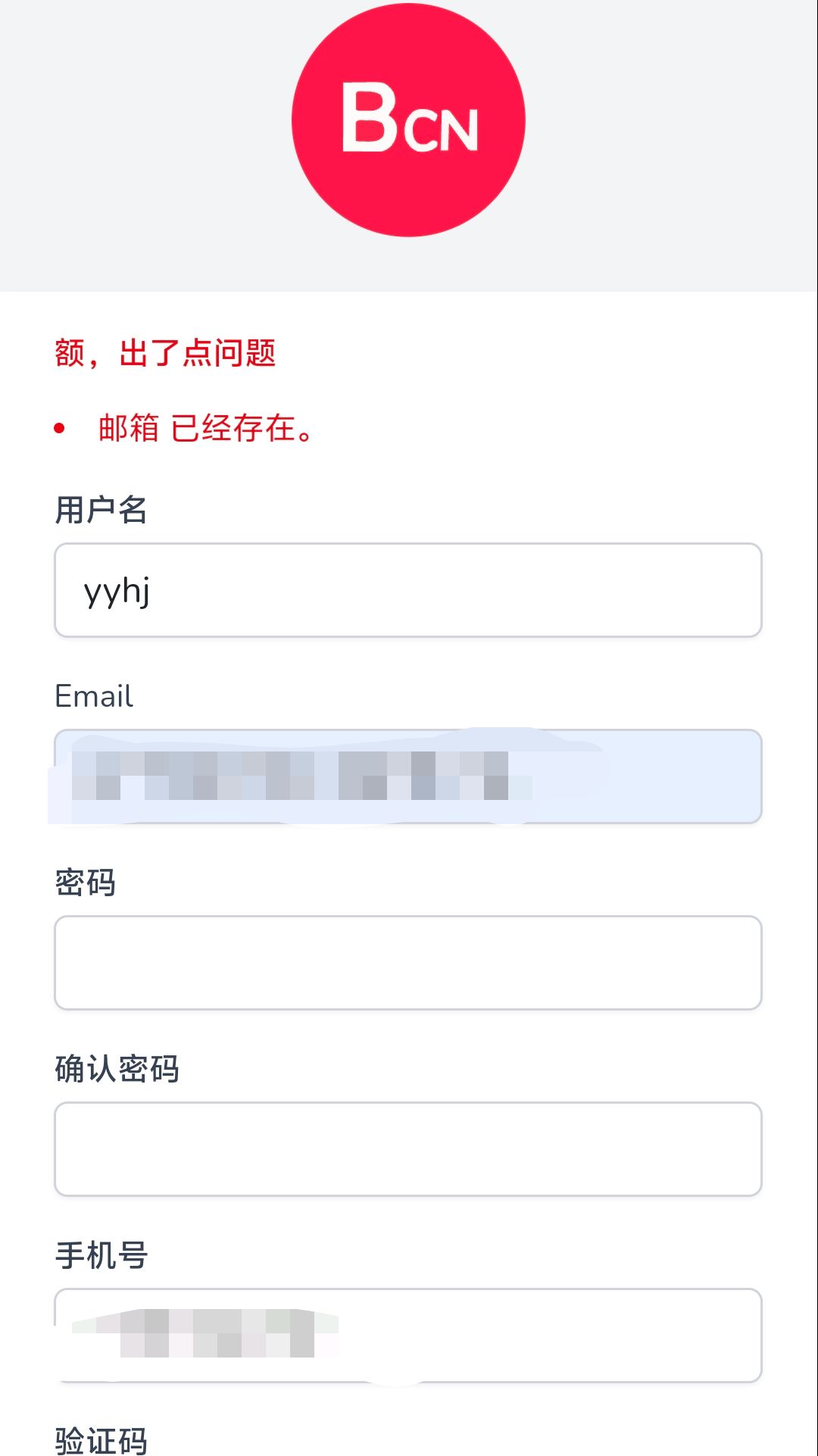Focus the 确认密码 input box
This screenshot has width=818, height=1456.
(x=407, y=1149)
